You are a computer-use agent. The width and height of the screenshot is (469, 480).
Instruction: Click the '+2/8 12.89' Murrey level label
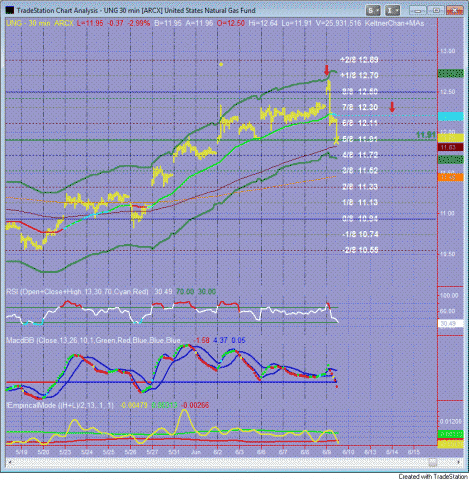[359, 60]
